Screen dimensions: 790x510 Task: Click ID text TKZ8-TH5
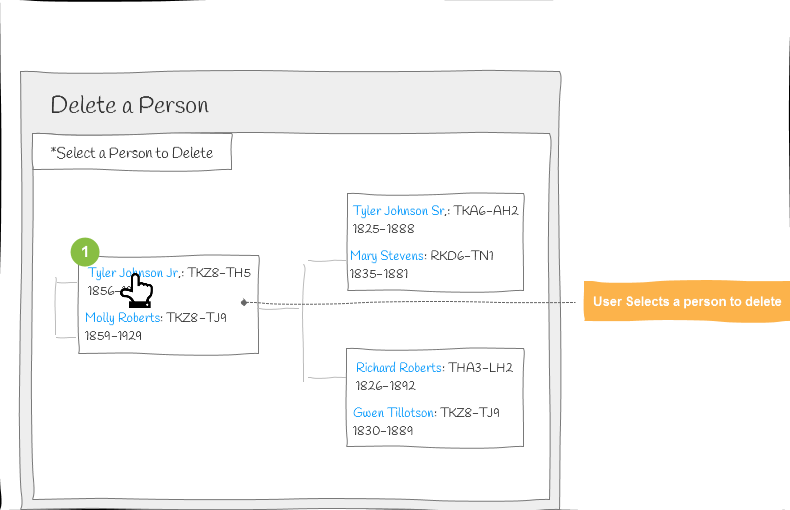click(x=219, y=273)
